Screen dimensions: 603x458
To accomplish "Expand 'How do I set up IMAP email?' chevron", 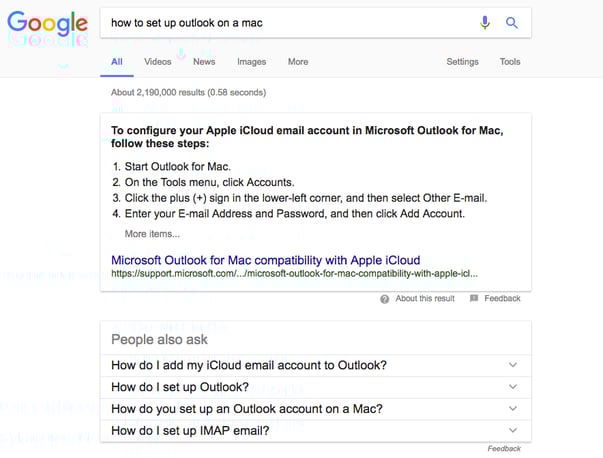I will pyautogui.click(x=513, y=430).
